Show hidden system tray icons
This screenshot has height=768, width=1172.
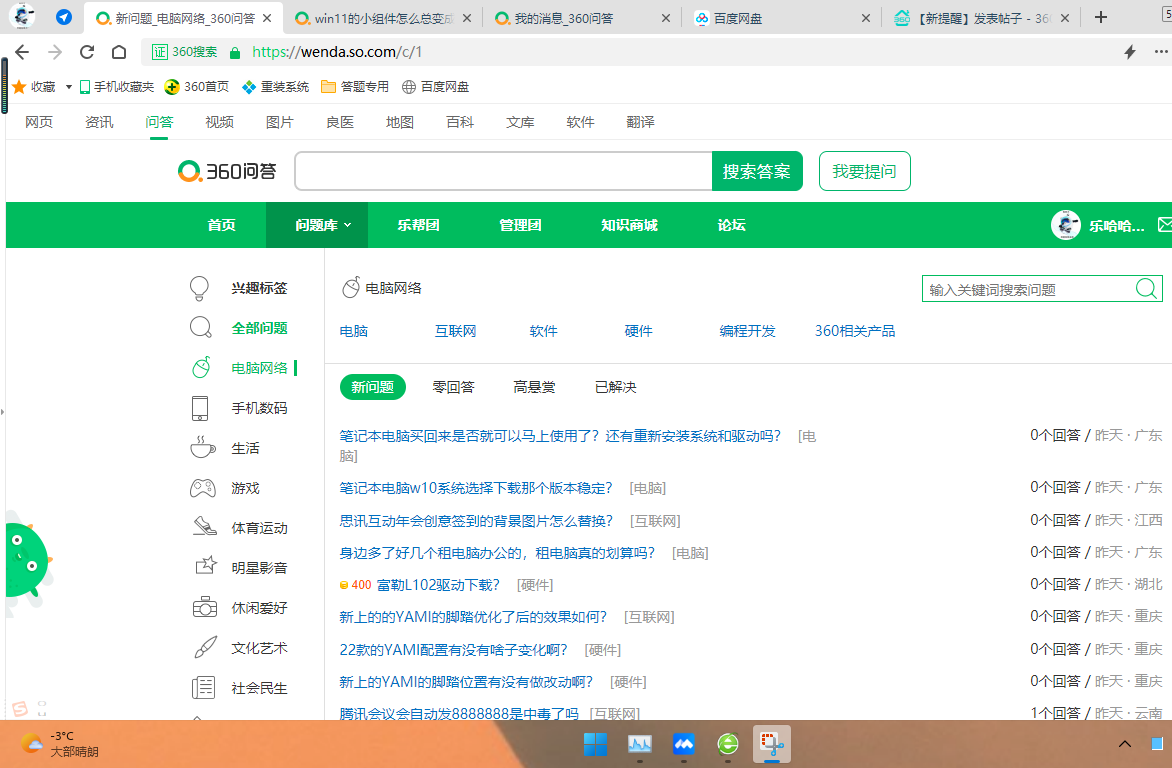1124,744
